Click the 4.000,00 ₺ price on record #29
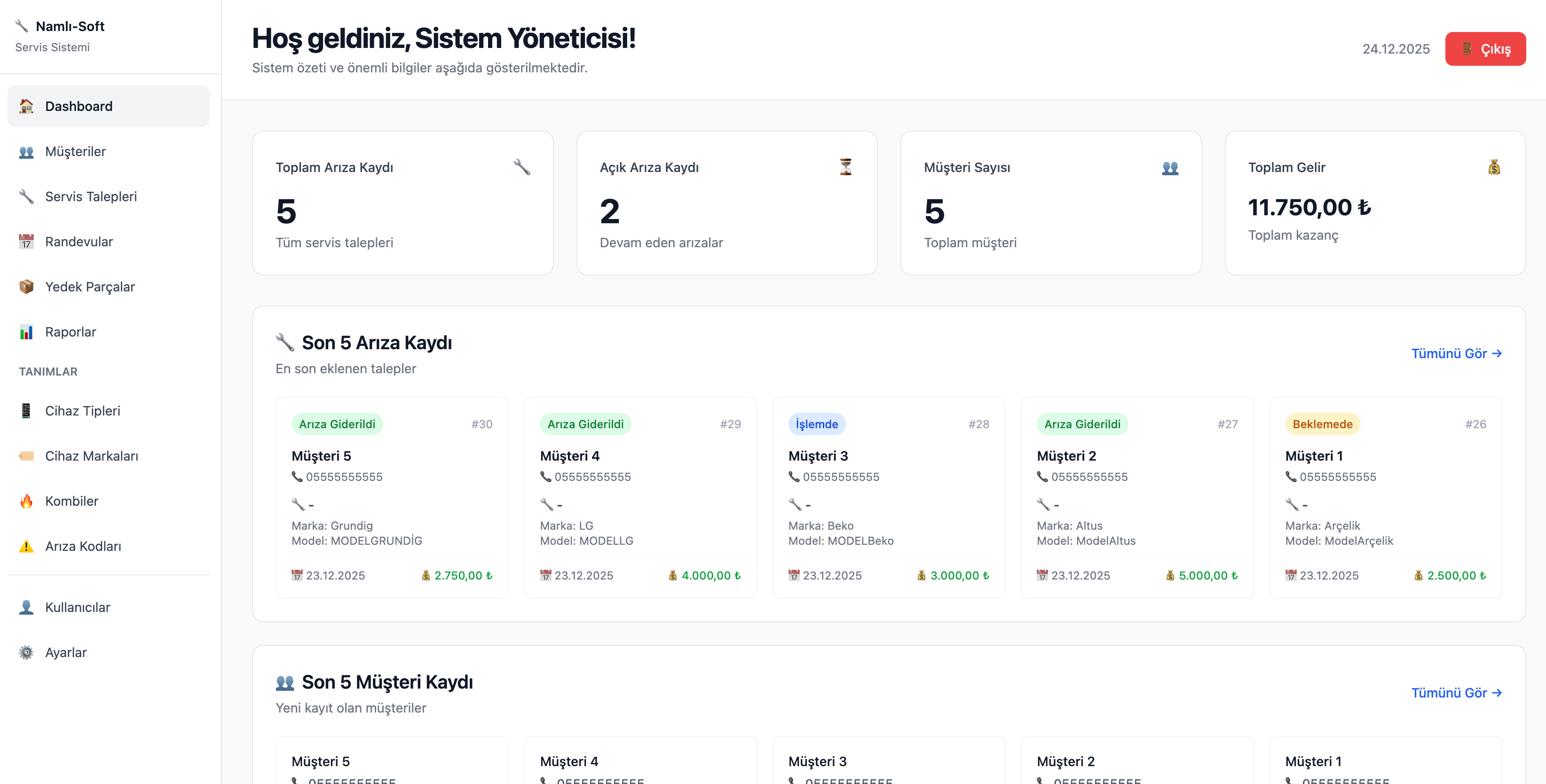This screenshot has width=1546, height=784. [711, 576]
